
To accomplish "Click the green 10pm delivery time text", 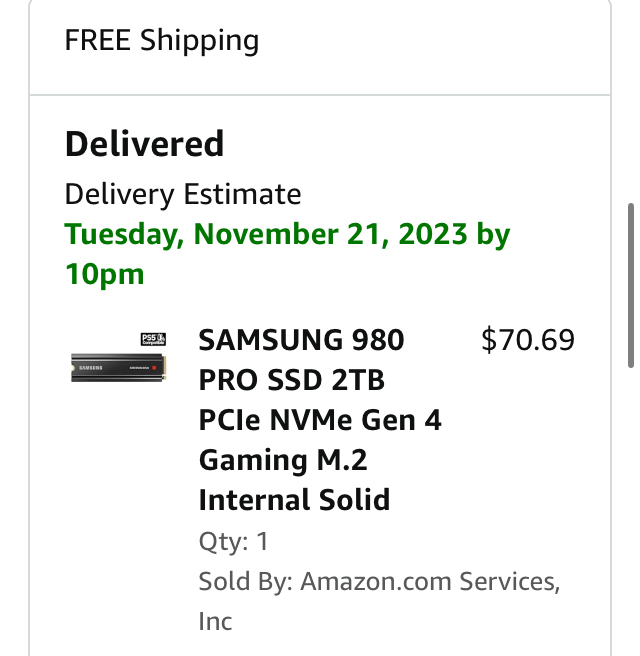I will [105, 273].
